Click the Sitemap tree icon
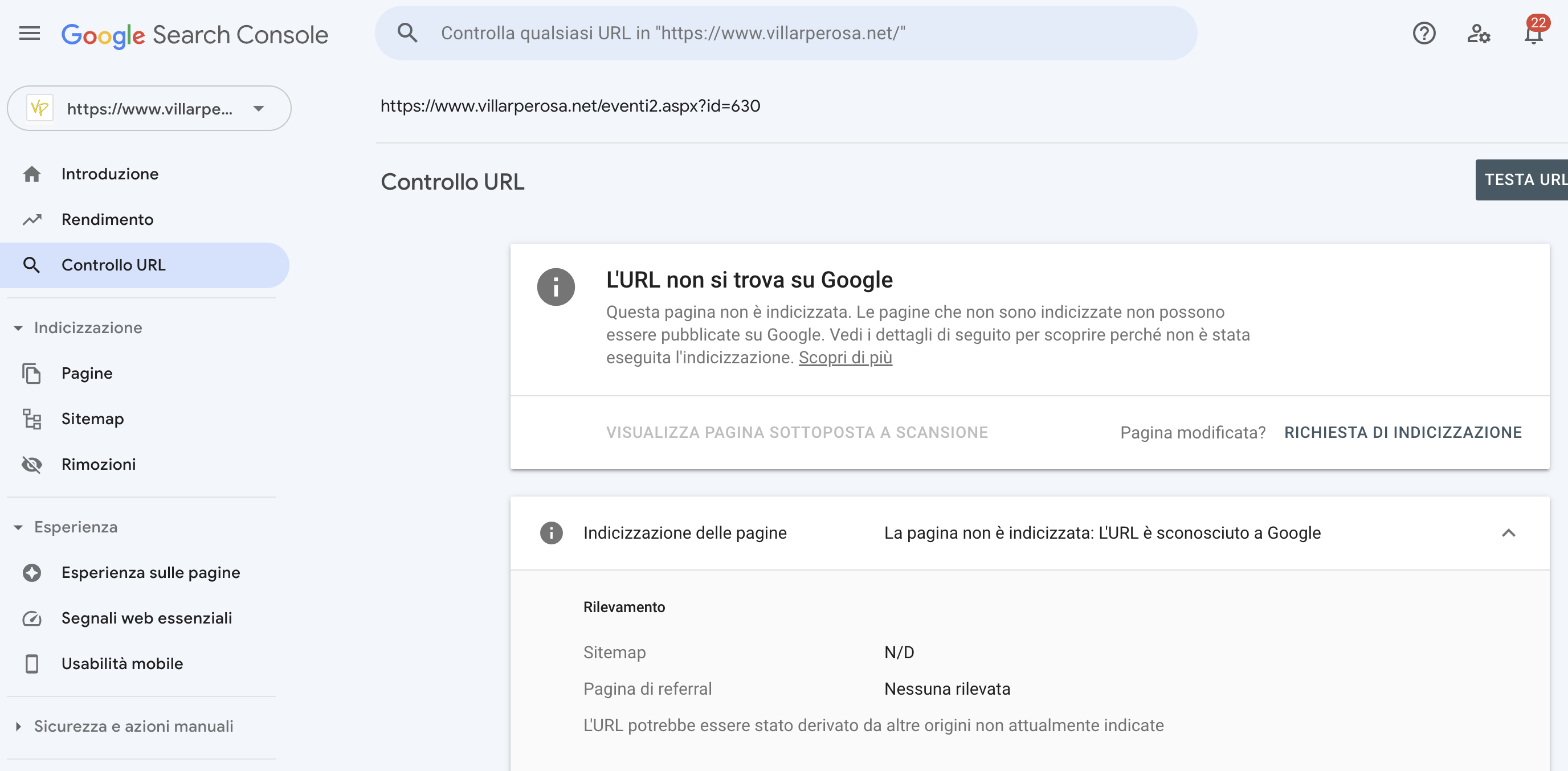 point(32,419)
